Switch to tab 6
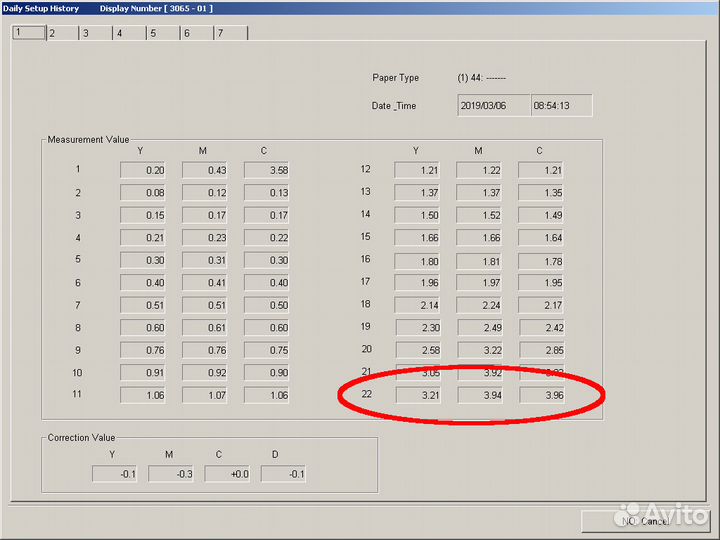This screenshot has width=720, height=540. 197,33
